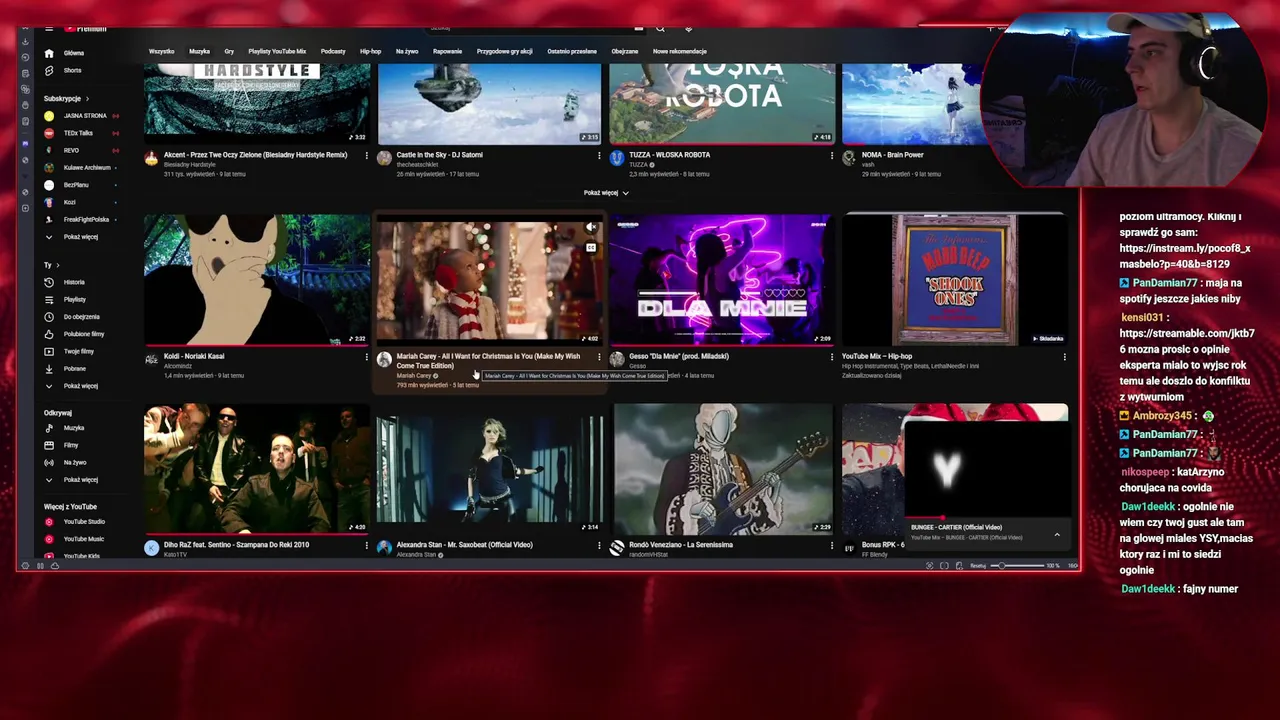Screen dimensions: 1280x720
Task: Open Alexandra Stan - Mr. Saxobeat title
Action: (x=464, y=545)
